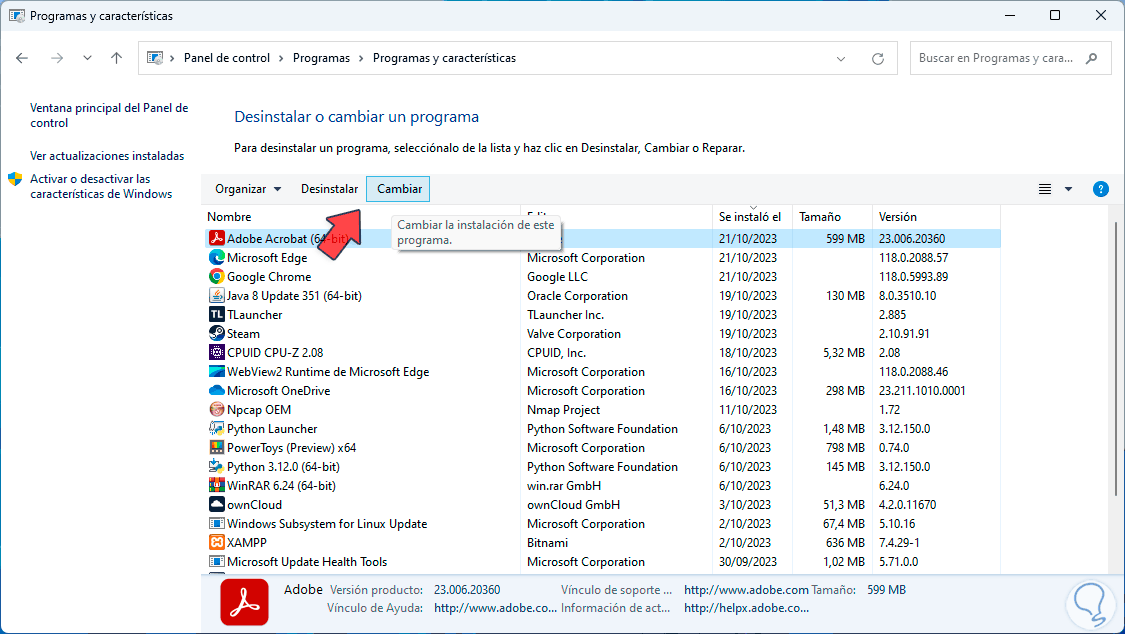Refresh the address bar view
Screen dimensions: 1125x634
coord(877,59)
